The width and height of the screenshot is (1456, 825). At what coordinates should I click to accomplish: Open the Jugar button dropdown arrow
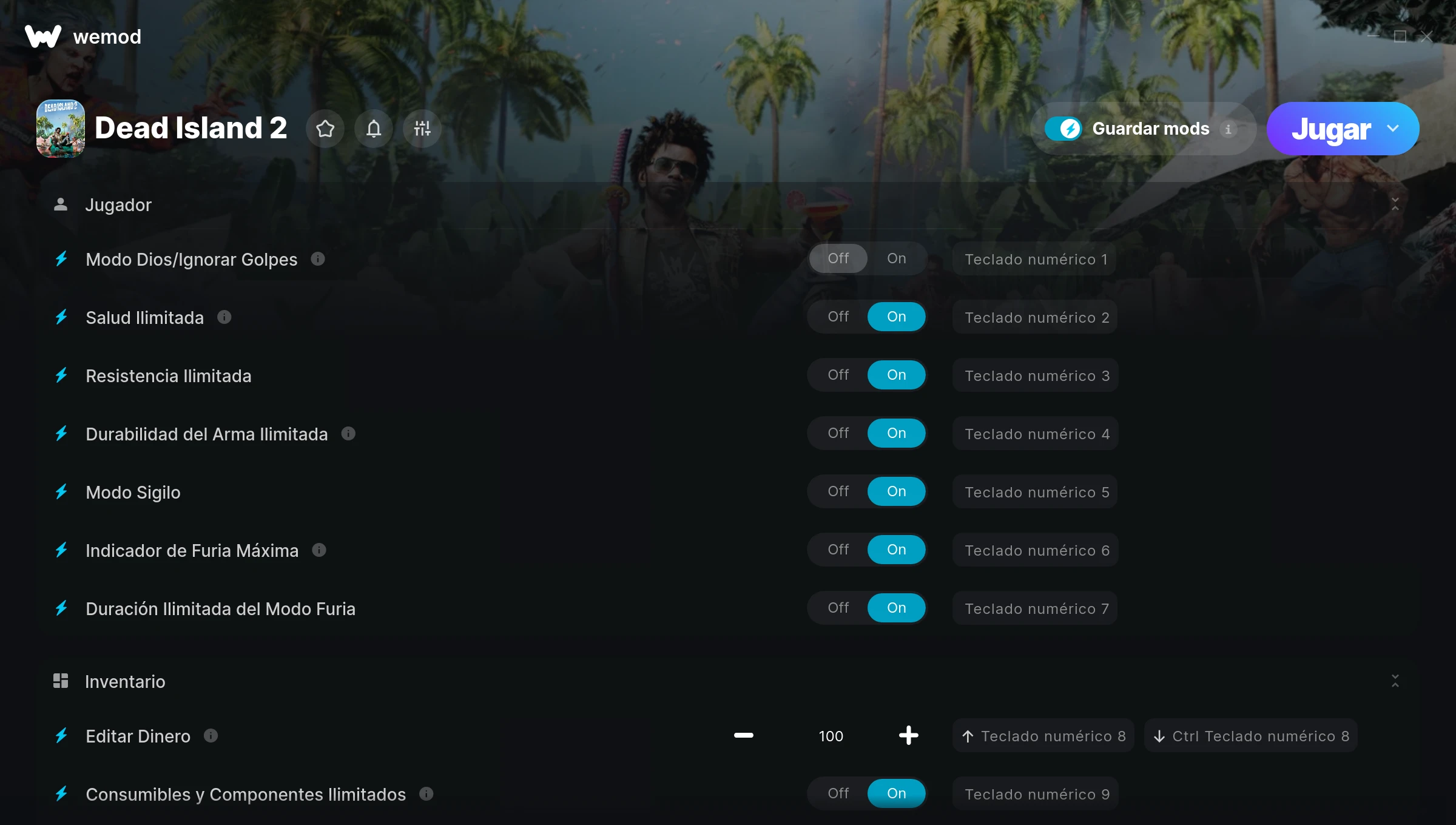[x=1393, y=129]
